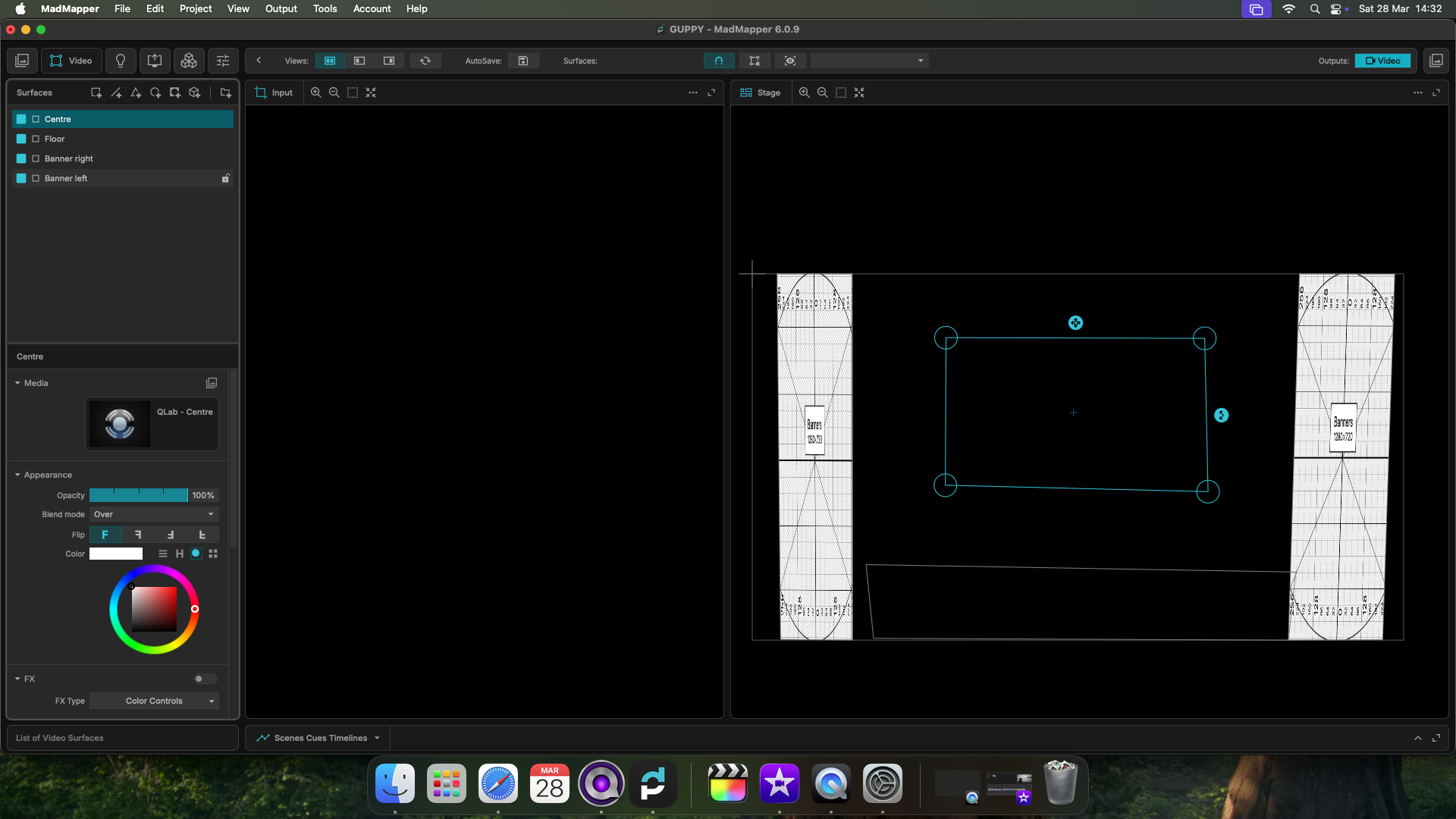Screen dimensions: 1456x819
Task: Add a new circle surface
Action: (155, 93)
